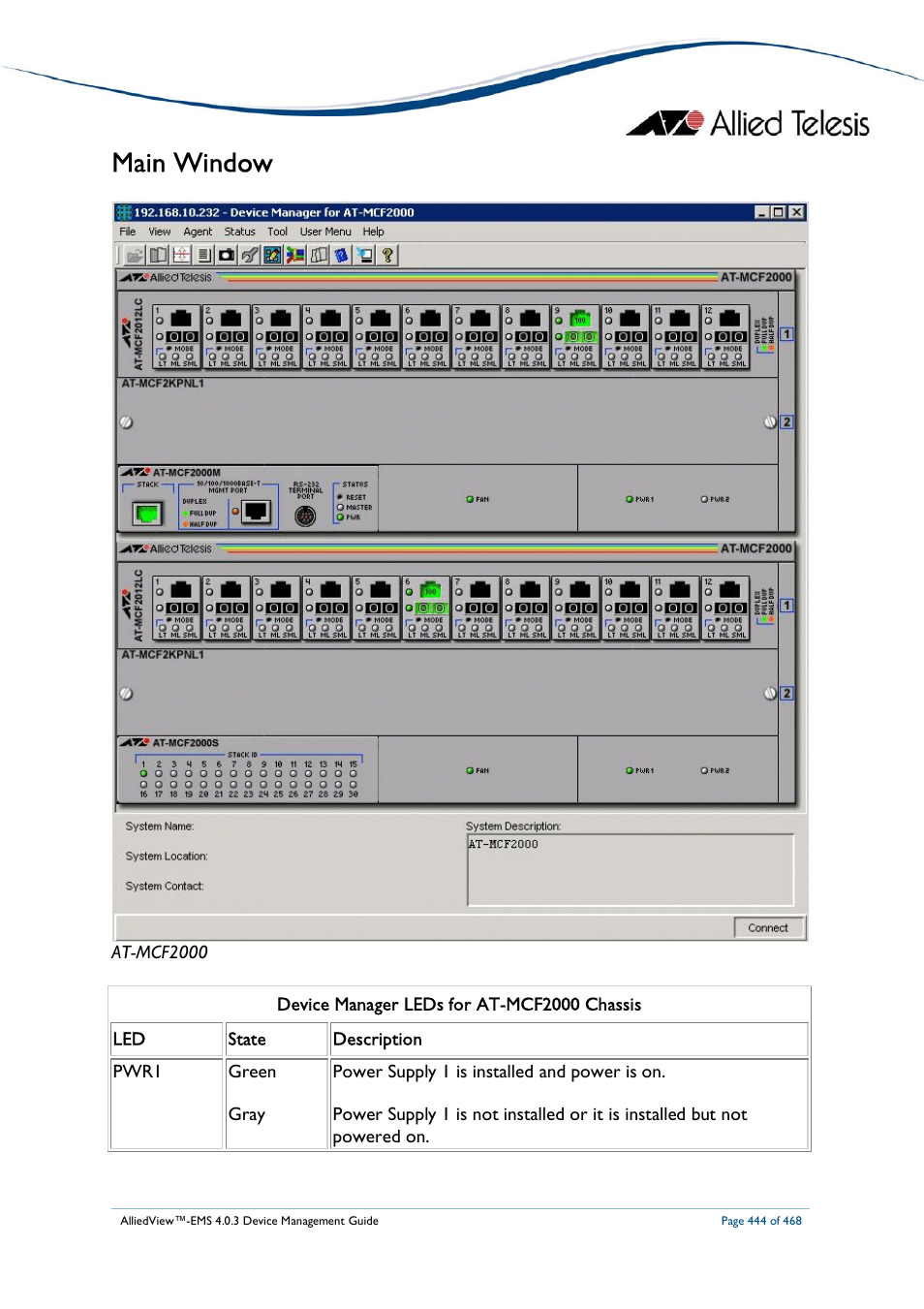This screenshot has width=924, height=1309.
Task: Open the Tool menu
Action: click(x=278, y=232)
